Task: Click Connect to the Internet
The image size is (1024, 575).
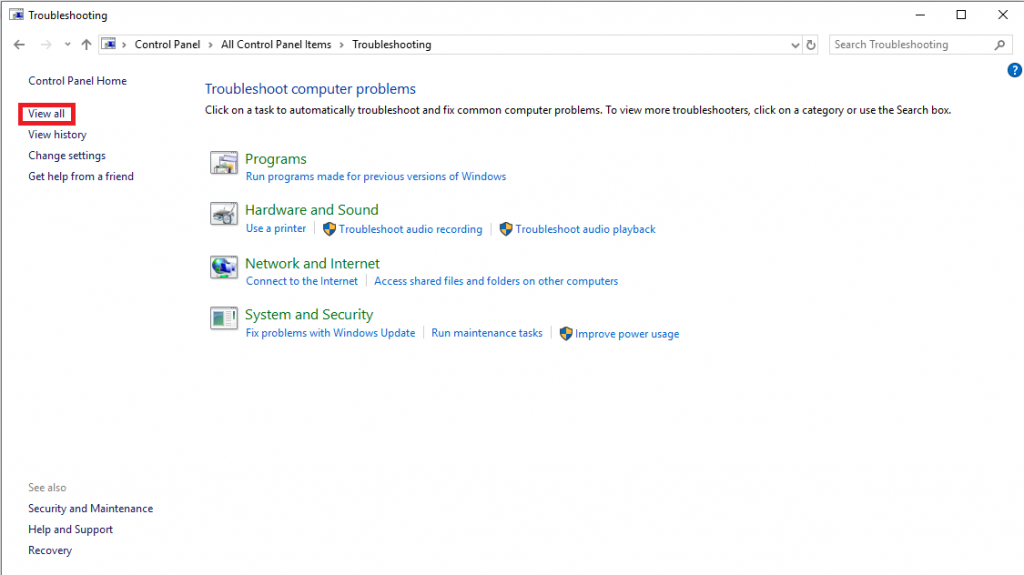Action: 302,281
